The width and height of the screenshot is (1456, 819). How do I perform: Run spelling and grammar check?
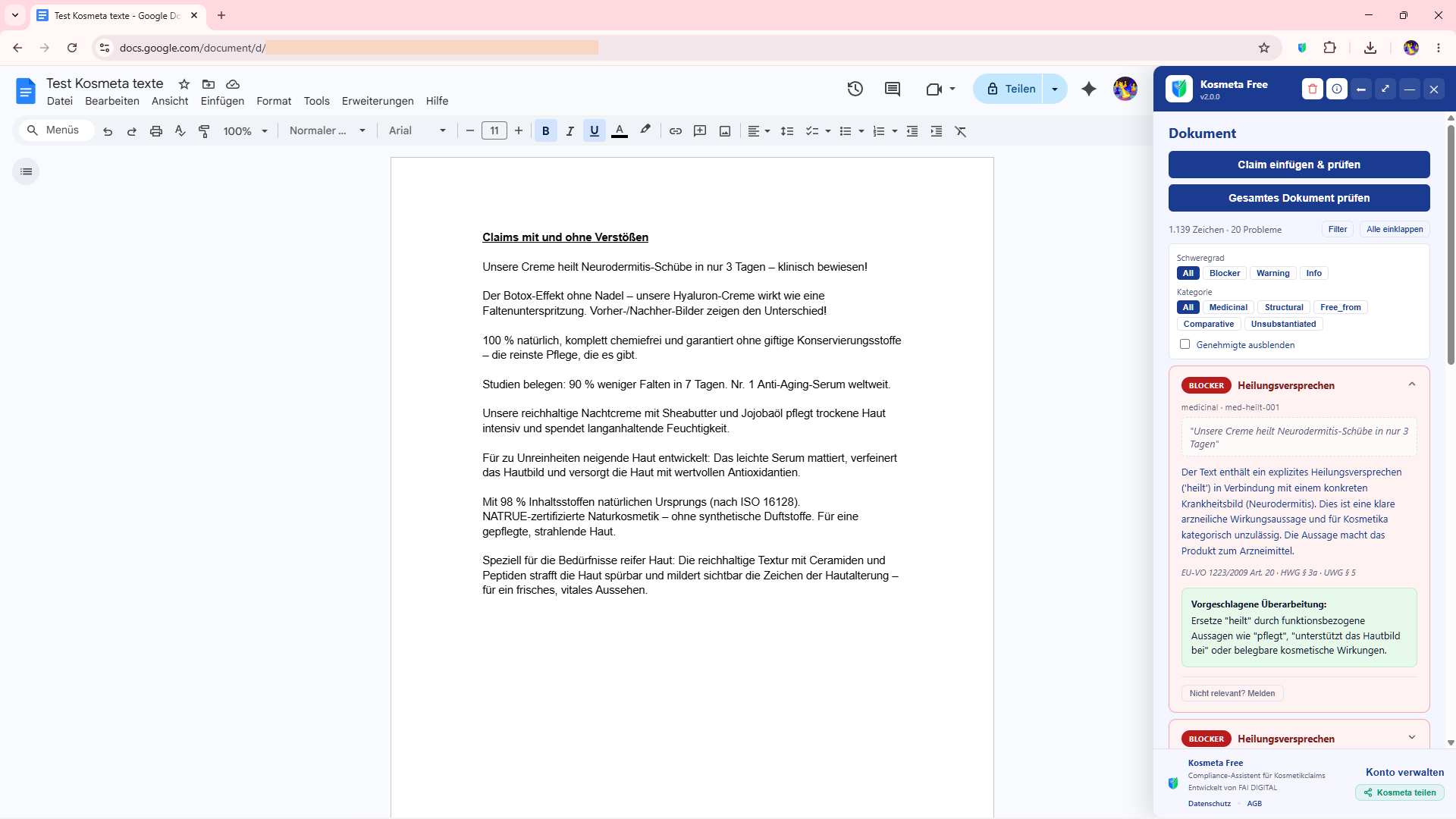180,131
